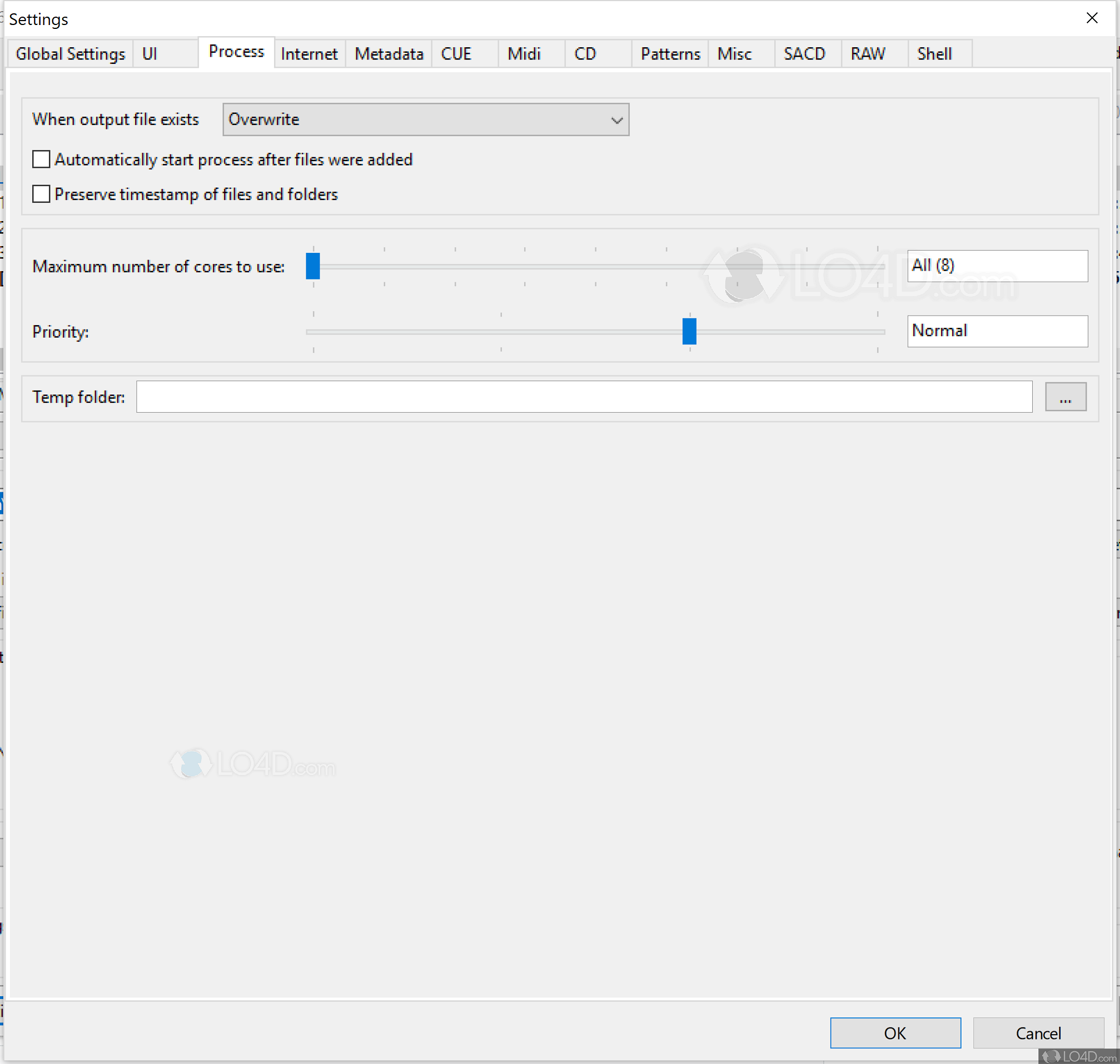Screen dimensions: 1120x1064
Task: Click into the Temp folder text field
Action: tap(583, 397)
